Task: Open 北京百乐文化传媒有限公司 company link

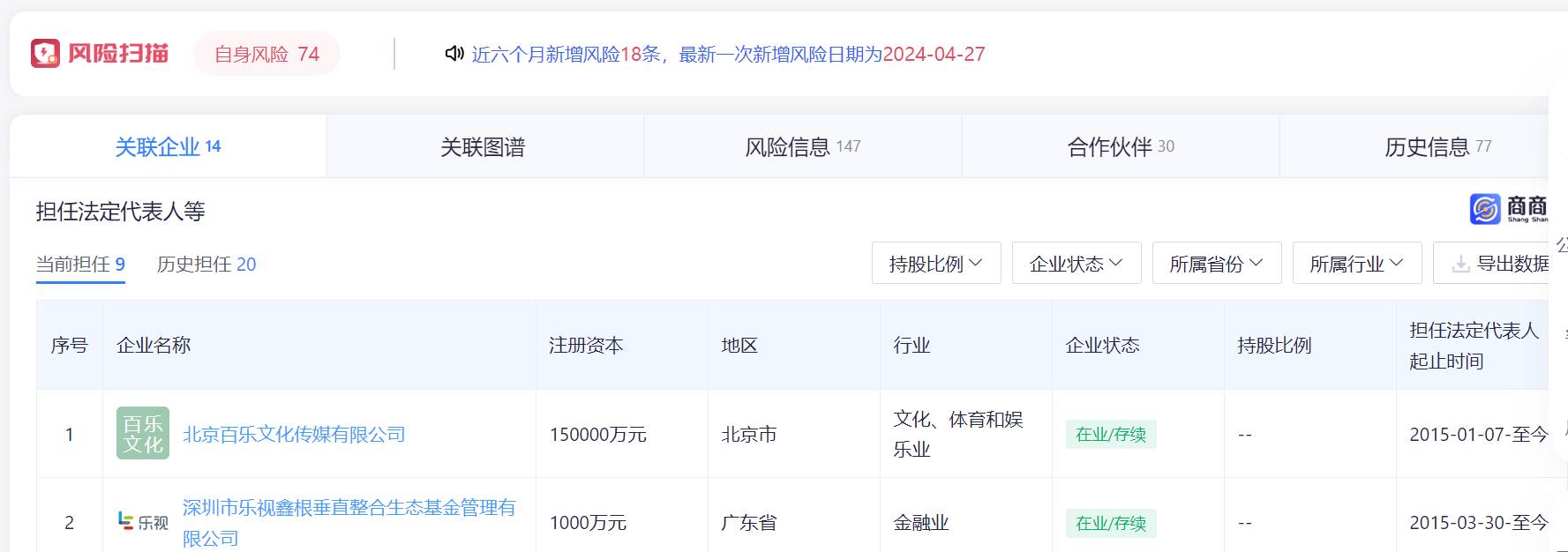Action: click(294, 434)
